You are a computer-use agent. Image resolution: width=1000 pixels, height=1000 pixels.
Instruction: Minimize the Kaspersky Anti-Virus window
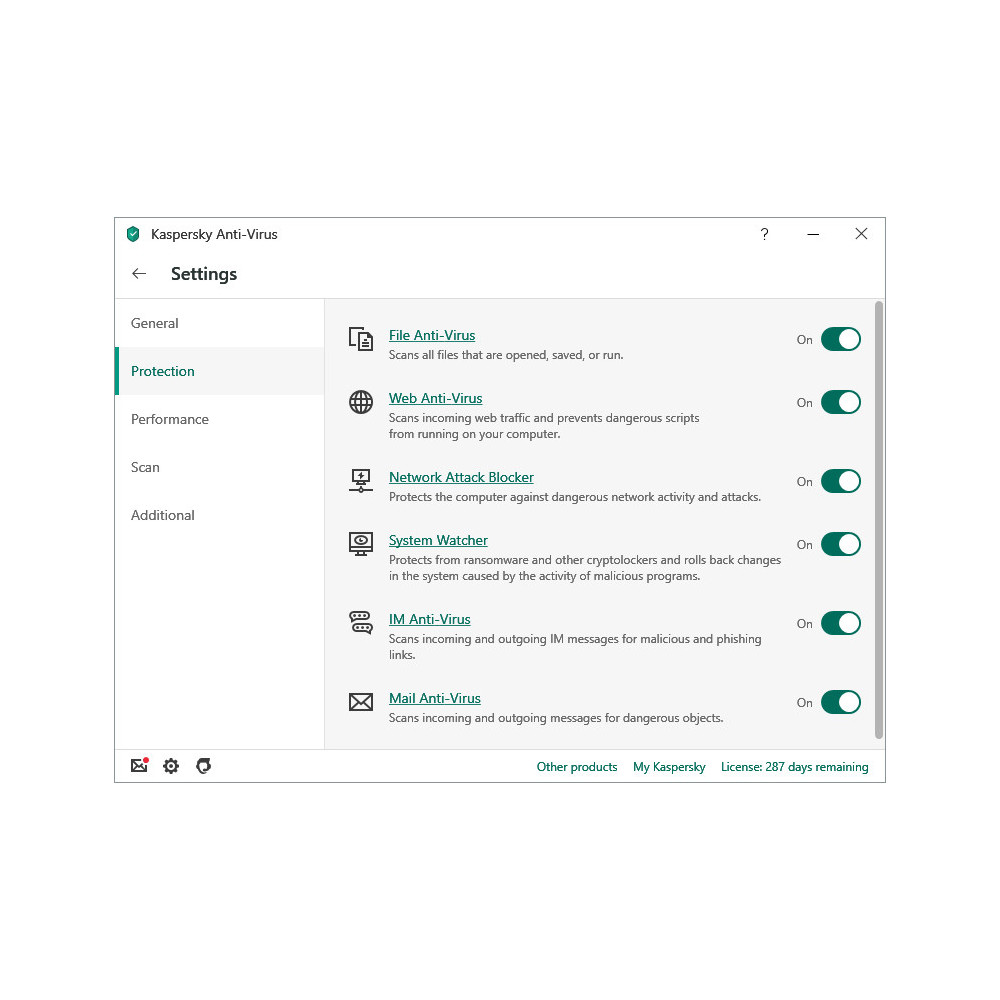(812, 234)
